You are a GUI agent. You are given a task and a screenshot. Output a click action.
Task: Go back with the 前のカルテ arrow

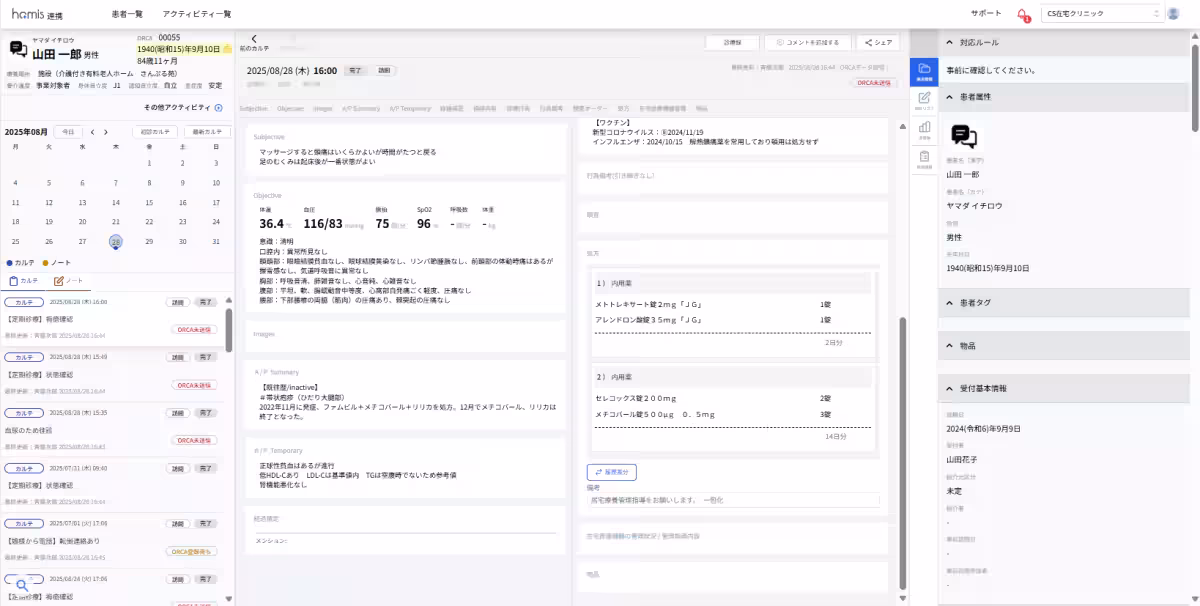click(x=254, y=39)
